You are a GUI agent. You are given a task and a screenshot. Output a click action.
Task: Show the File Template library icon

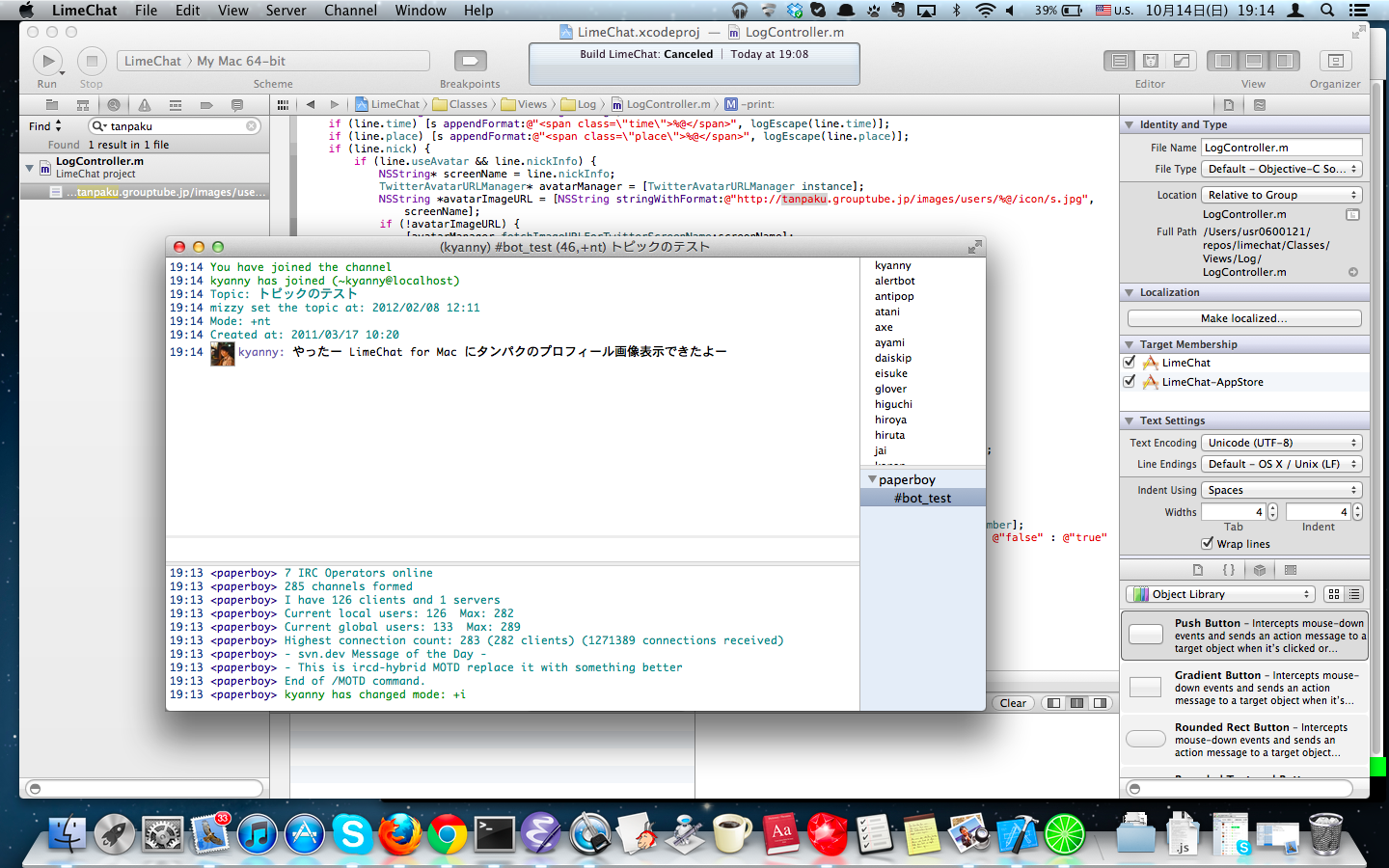1198,569
